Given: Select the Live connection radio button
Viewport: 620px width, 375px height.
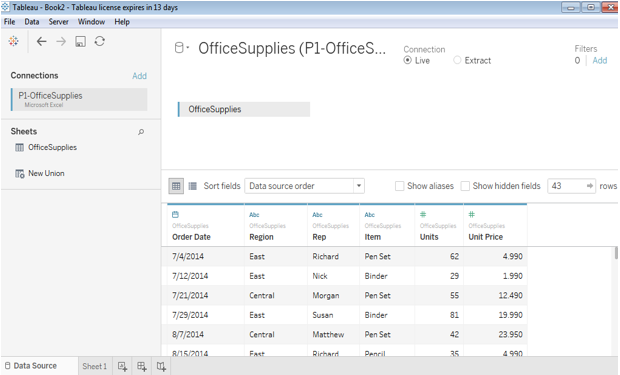Looking at the screenshot, I should (407, 60).
